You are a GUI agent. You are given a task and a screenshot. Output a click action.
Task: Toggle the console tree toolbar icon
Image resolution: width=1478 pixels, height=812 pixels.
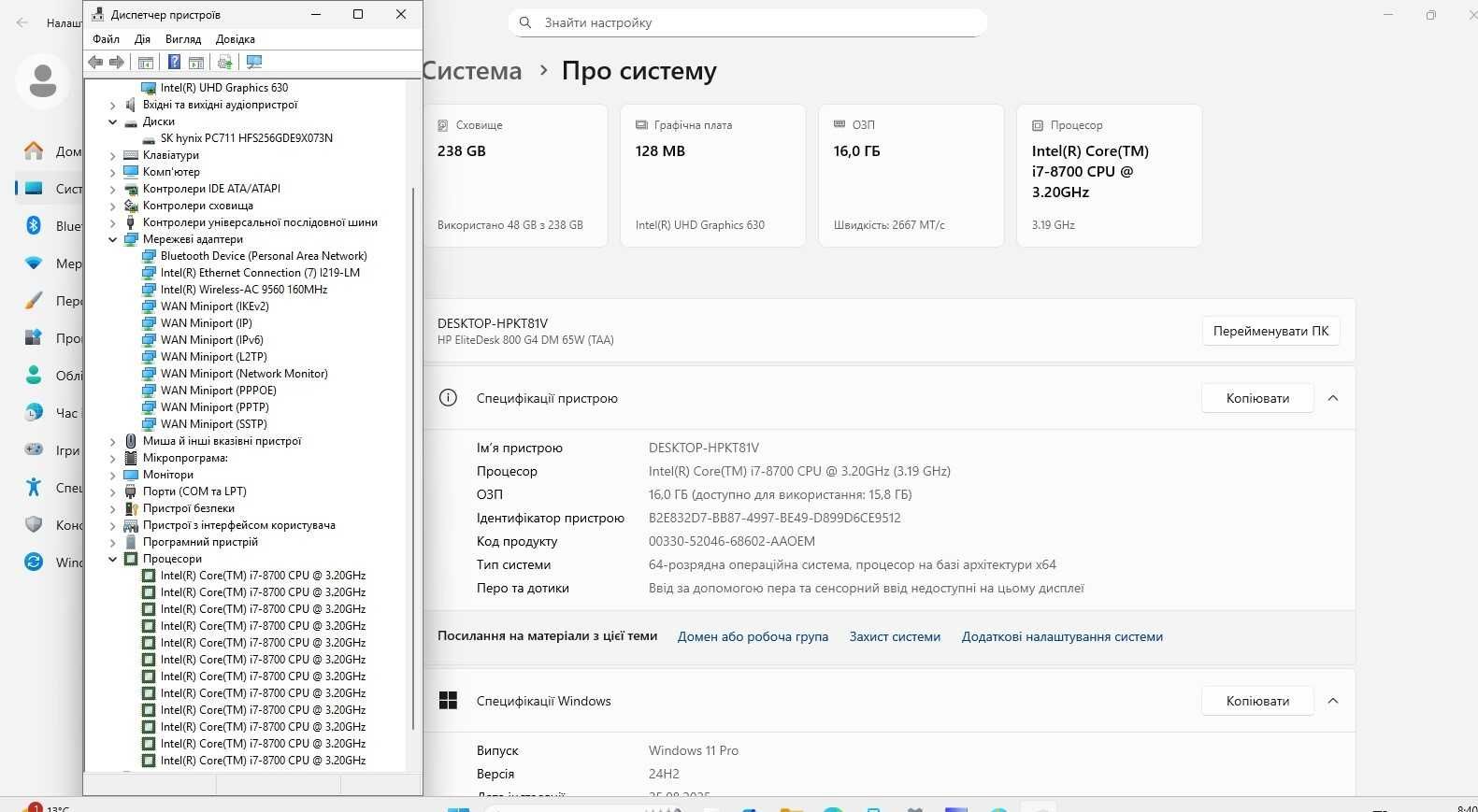click(x=145, y=62)
